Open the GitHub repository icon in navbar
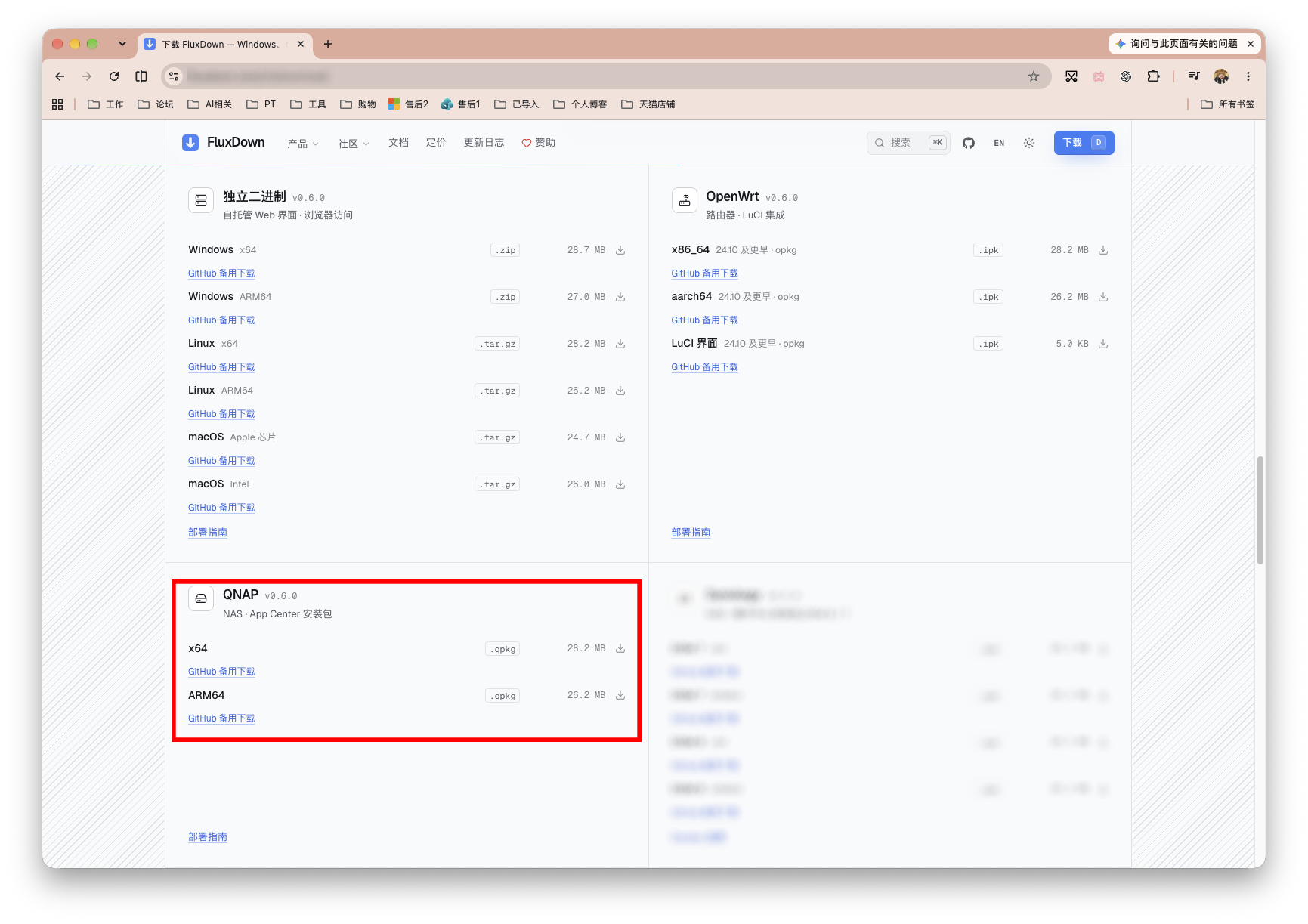 click(969, 143)
